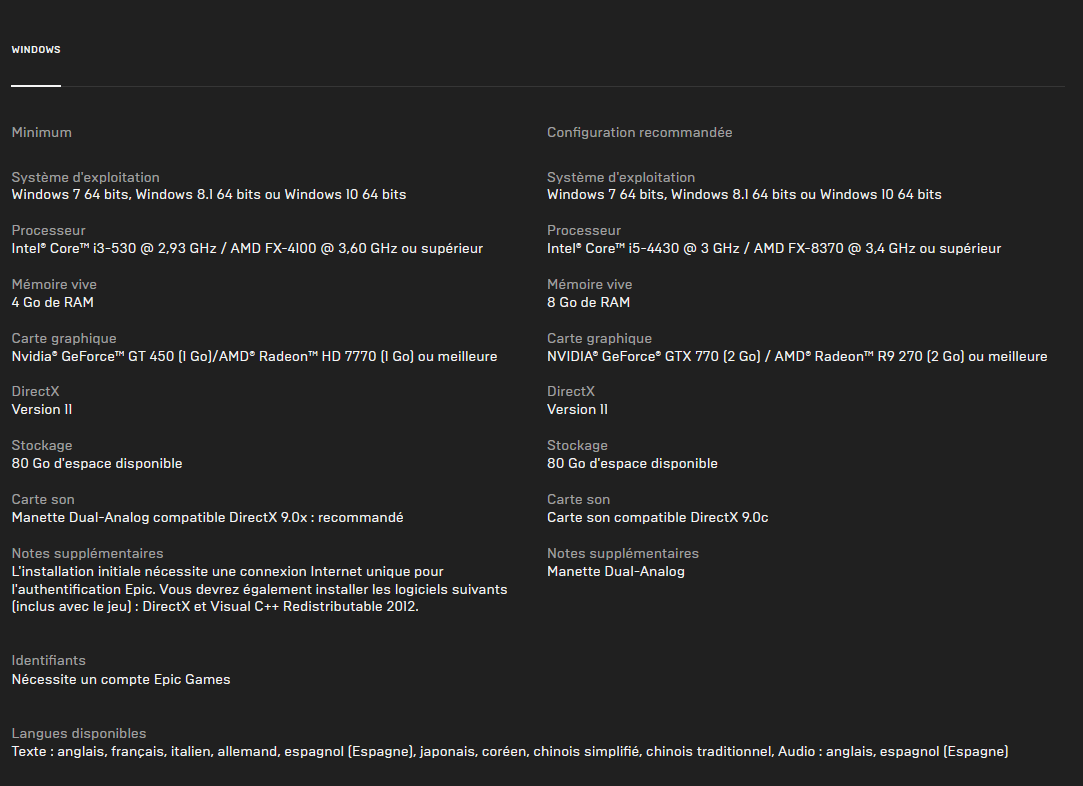The height and width of the screenshot is (786, 1083).
Task: Click the installation initiale notes paragraph
Action: pyautogui.click(x=260, y=589)
